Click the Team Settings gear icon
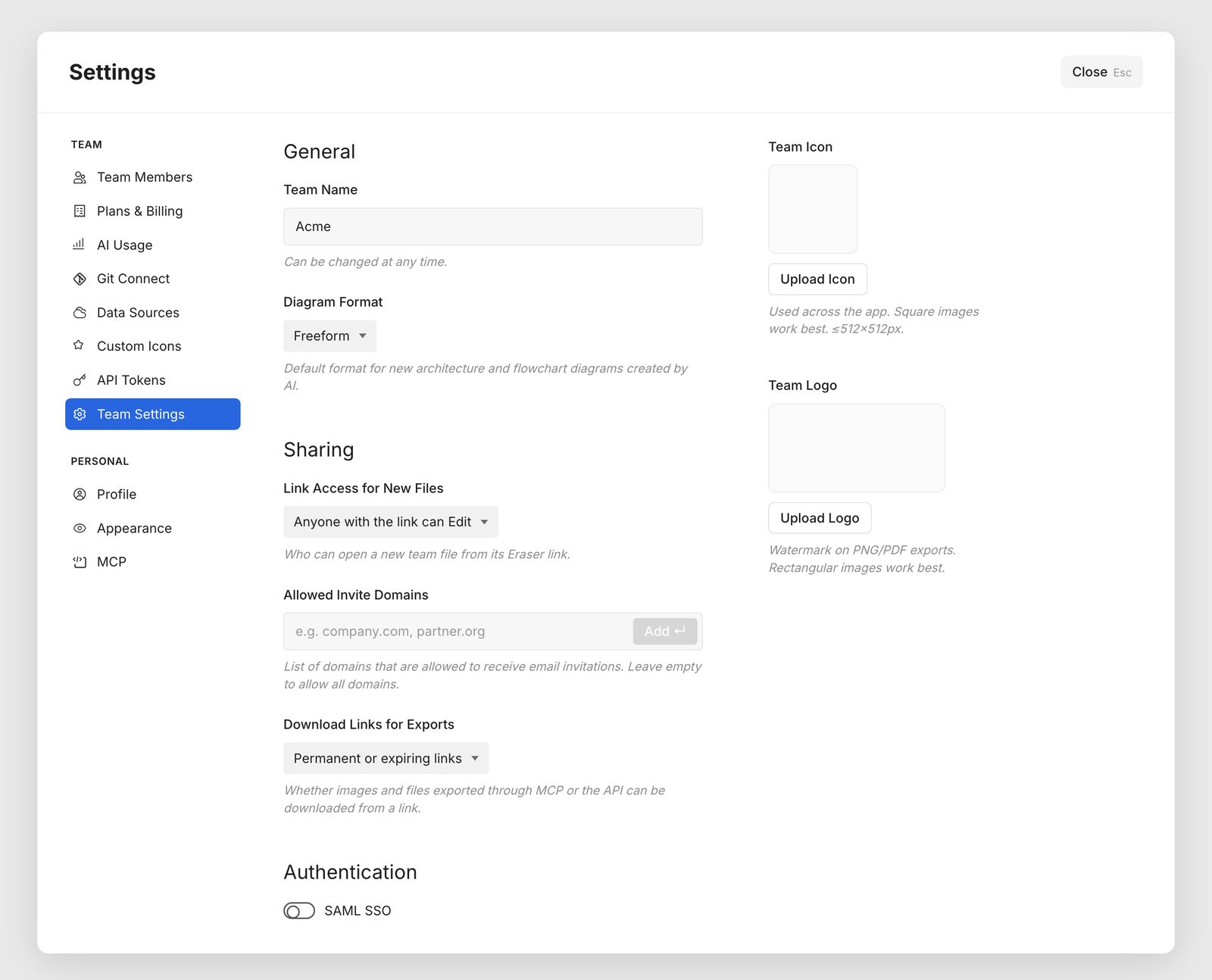 pyautogui.click(x=80, y=414)
